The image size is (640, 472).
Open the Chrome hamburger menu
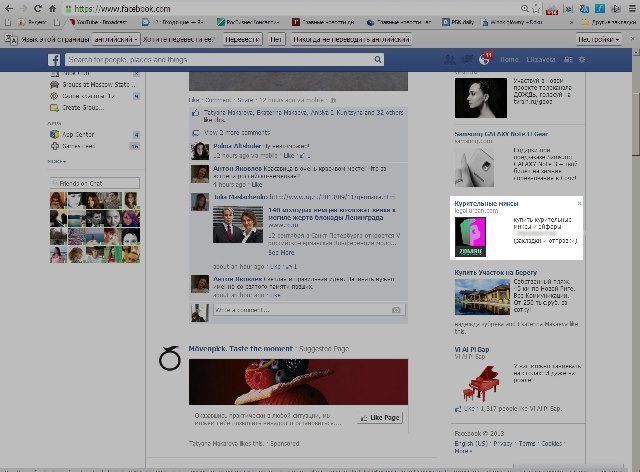(x=631, y=8)
